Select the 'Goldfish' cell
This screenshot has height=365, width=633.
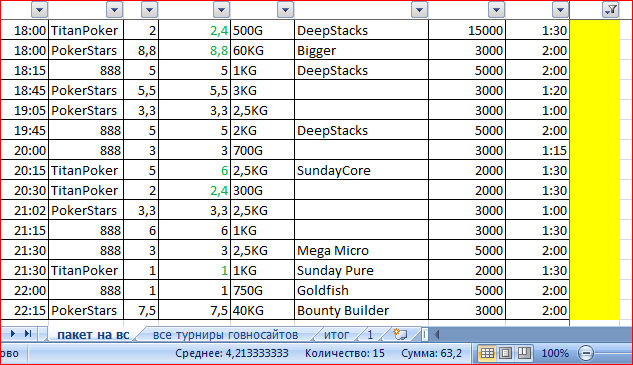(361, 290)
